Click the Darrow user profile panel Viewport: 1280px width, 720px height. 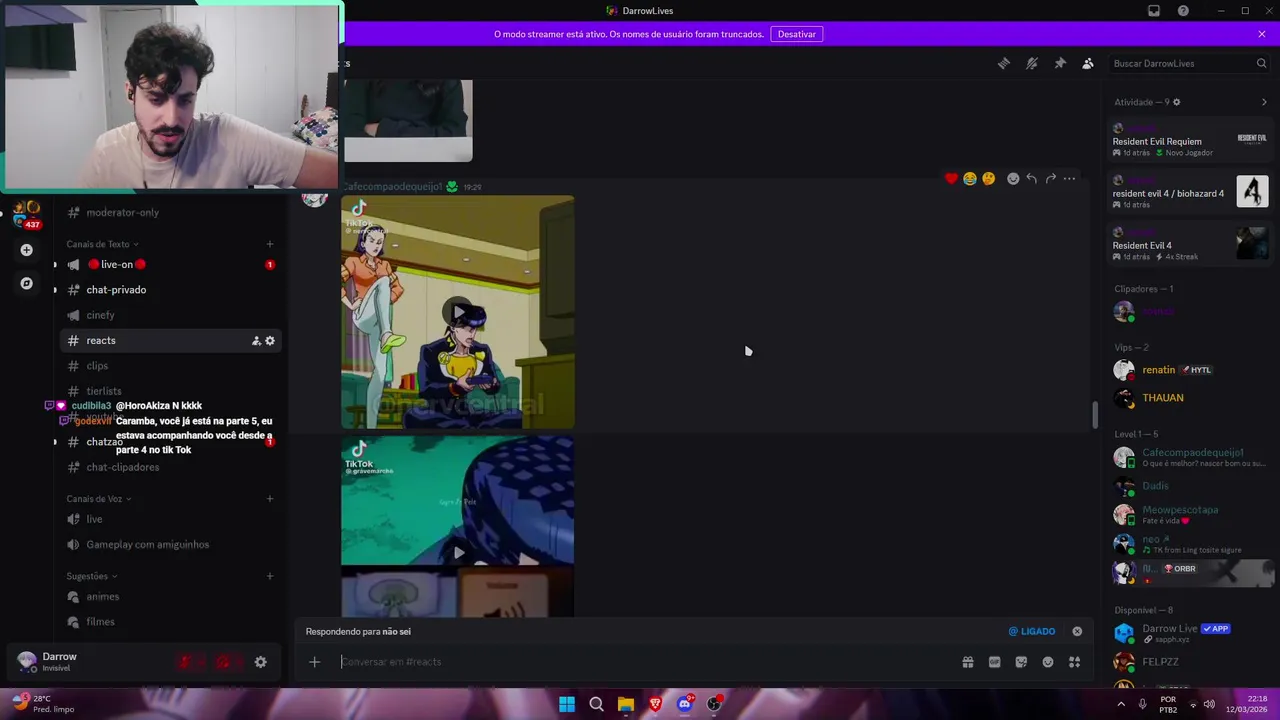pyautogui.click(x=90, y=661)
